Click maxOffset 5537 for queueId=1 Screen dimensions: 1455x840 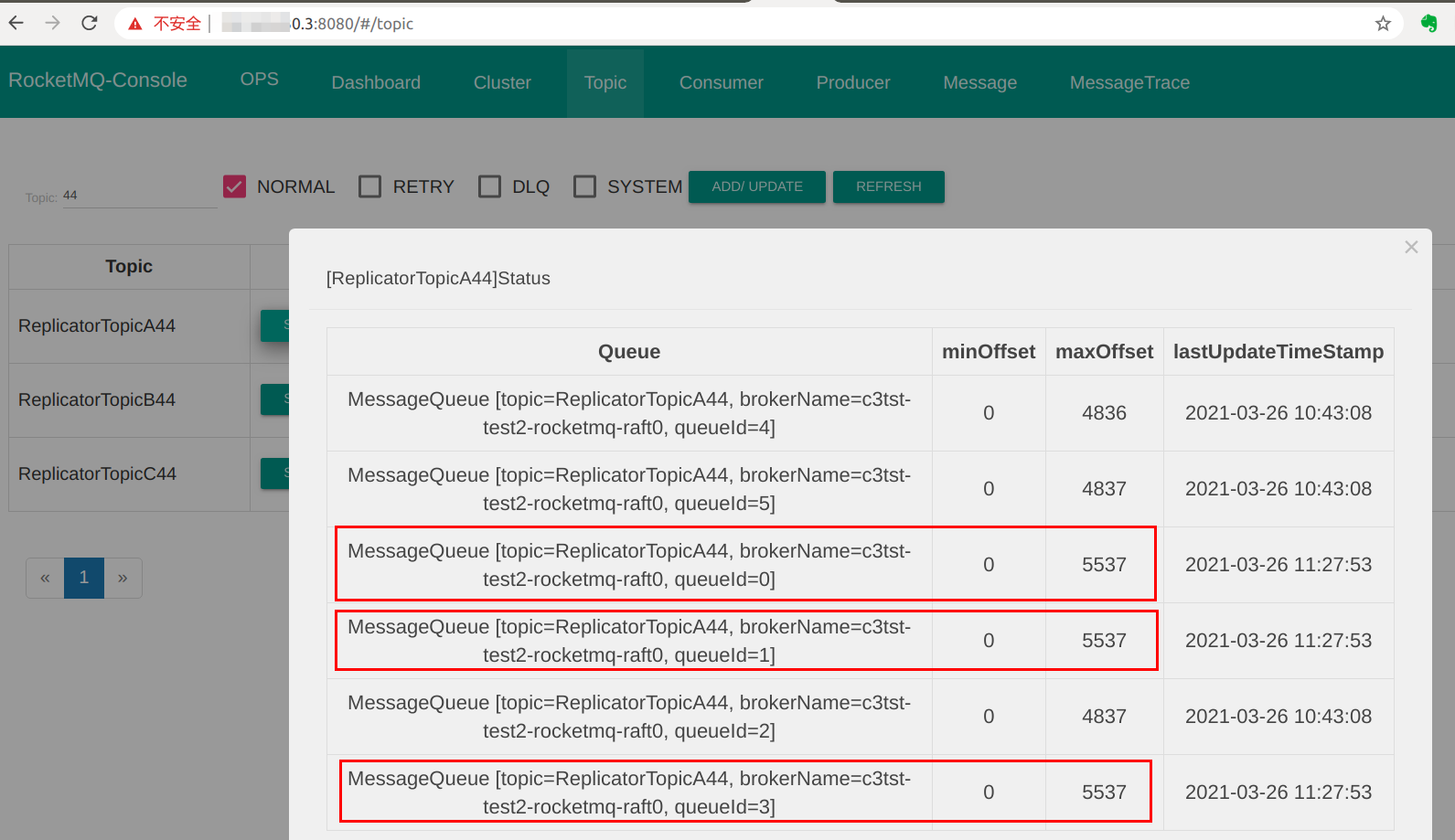point(1105,641)
